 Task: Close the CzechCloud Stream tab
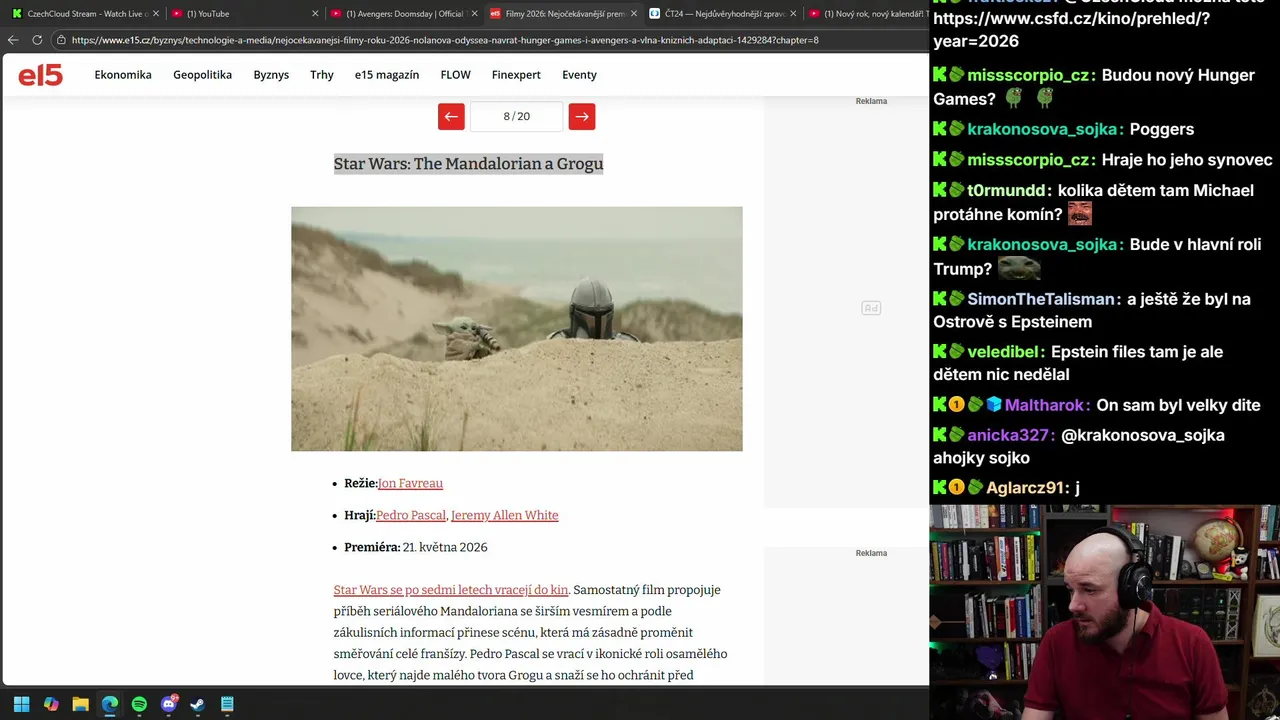click(x=156, y=14)
